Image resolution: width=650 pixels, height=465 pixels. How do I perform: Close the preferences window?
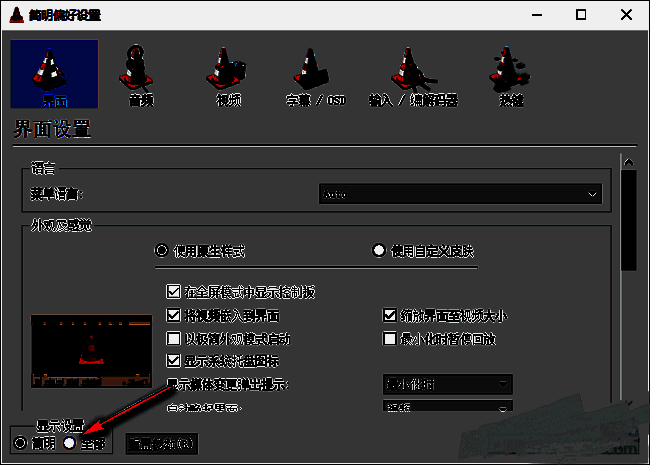(626, 15)
